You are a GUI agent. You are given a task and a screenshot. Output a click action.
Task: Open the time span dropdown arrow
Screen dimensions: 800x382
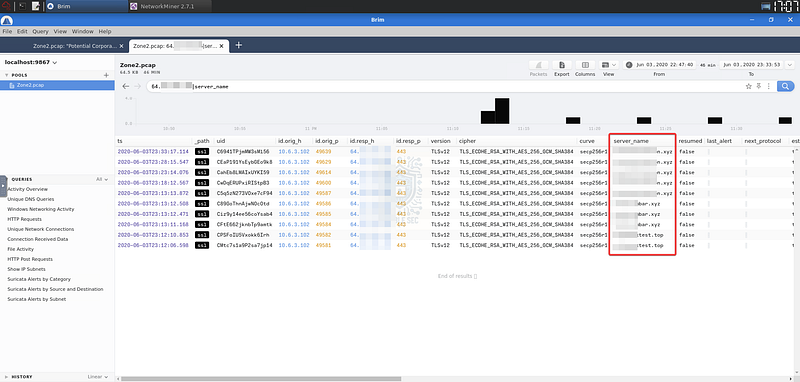pos(790,65)
